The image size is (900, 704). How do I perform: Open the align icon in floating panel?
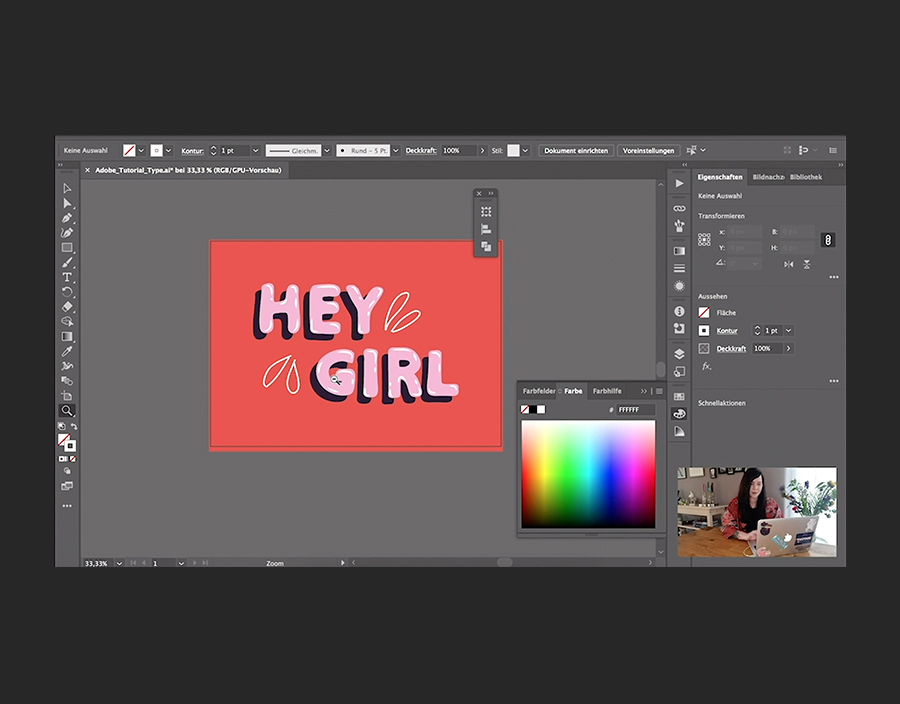(x=486, y=229)
